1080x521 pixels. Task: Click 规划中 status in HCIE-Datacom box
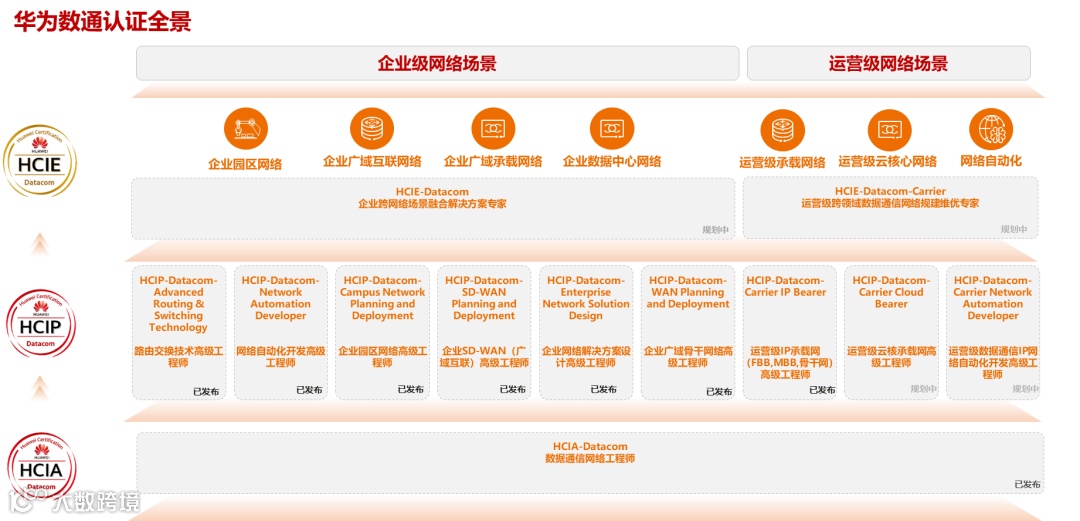click(716, 230)
